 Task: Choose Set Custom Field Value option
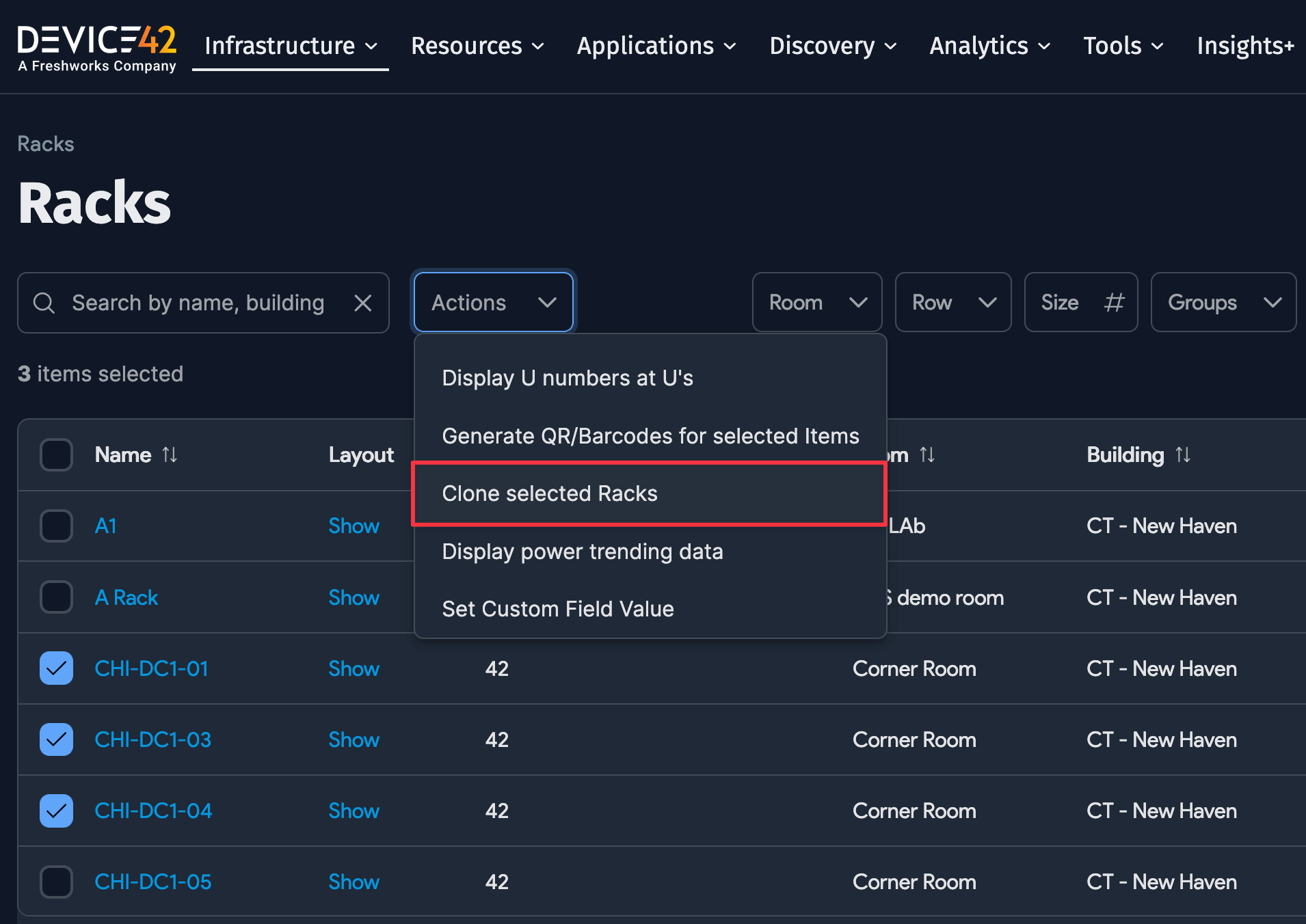tap(557, 608)
